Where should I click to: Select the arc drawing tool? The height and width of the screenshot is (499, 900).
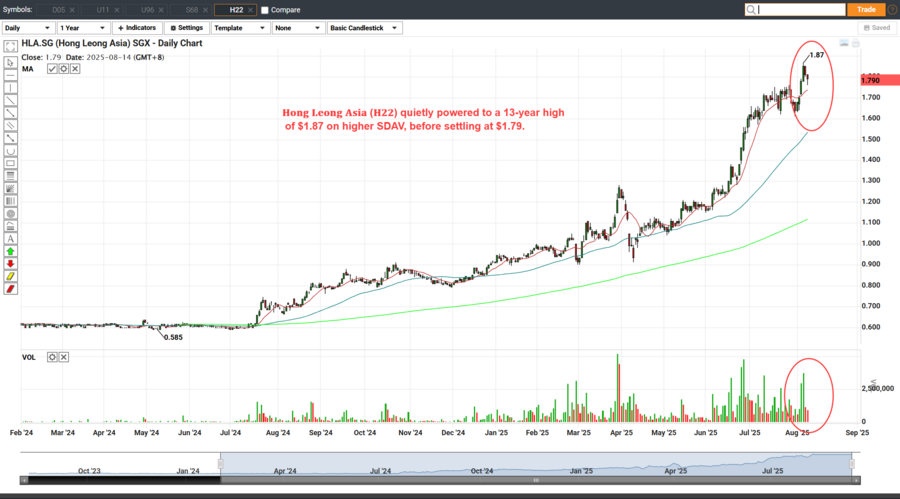click(x=10, y=151)
